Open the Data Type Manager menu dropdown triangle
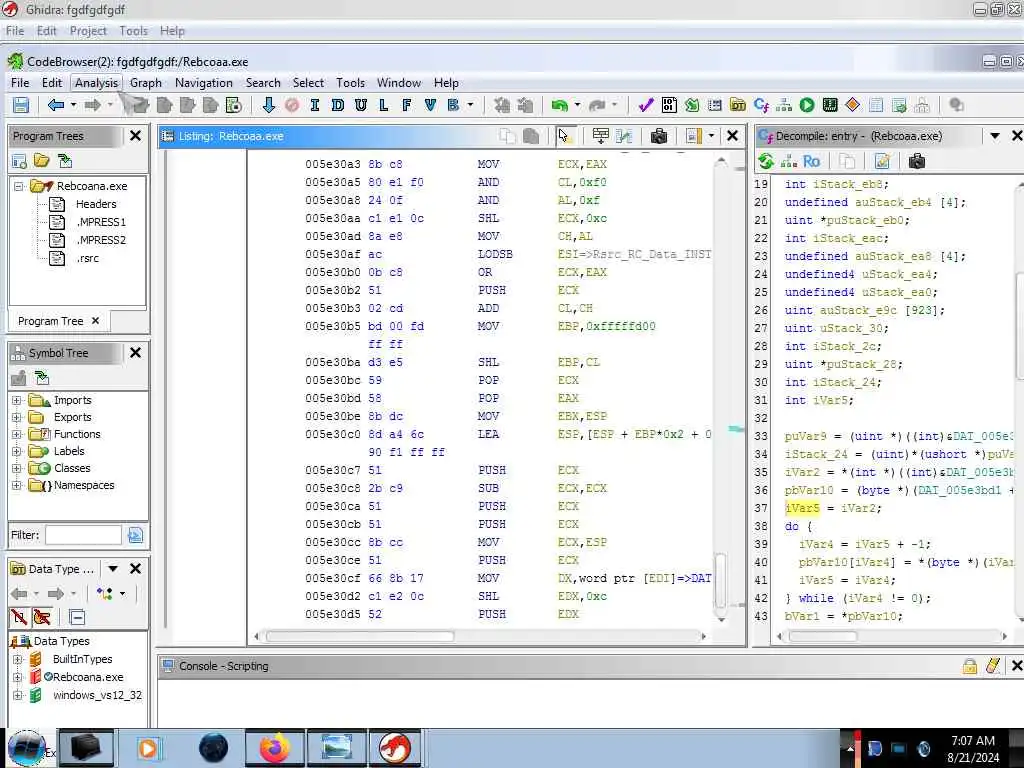This screenshot has height=768, width=1024. pyautogui.click(x=112, y=569)
